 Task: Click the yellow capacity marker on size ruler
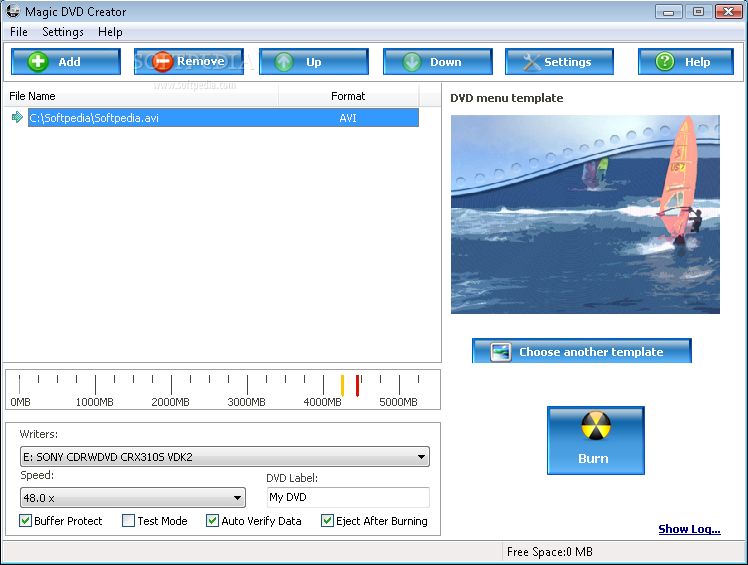(x=342, y=386)
